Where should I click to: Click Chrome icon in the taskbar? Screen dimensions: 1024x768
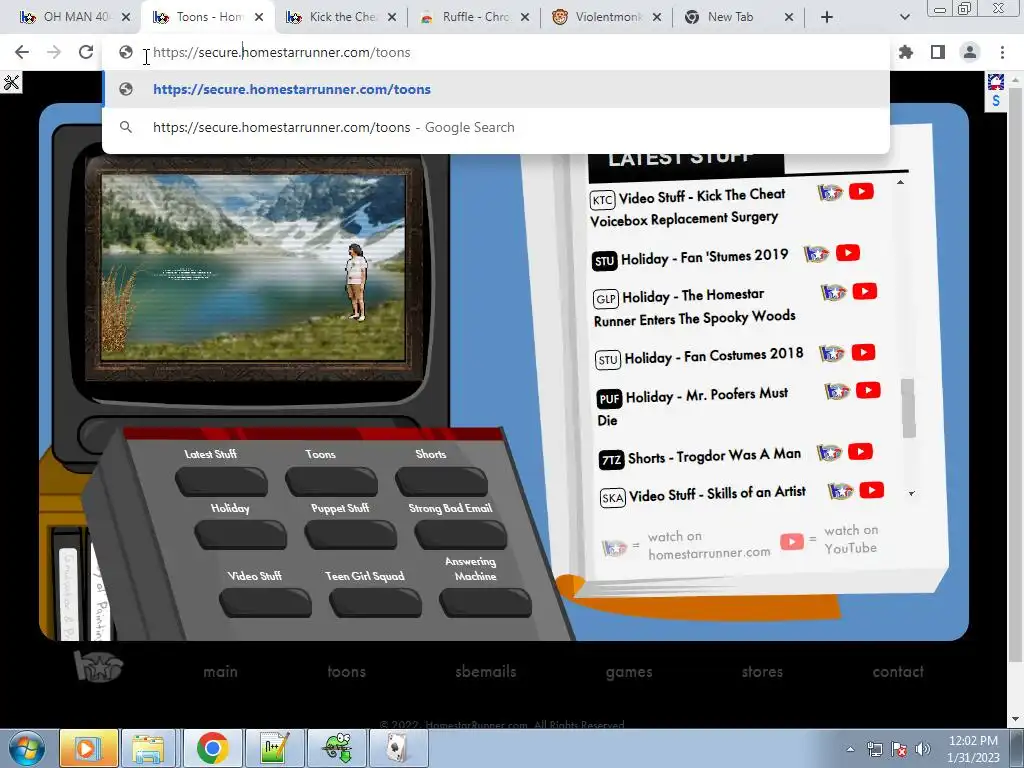[212, 748]
